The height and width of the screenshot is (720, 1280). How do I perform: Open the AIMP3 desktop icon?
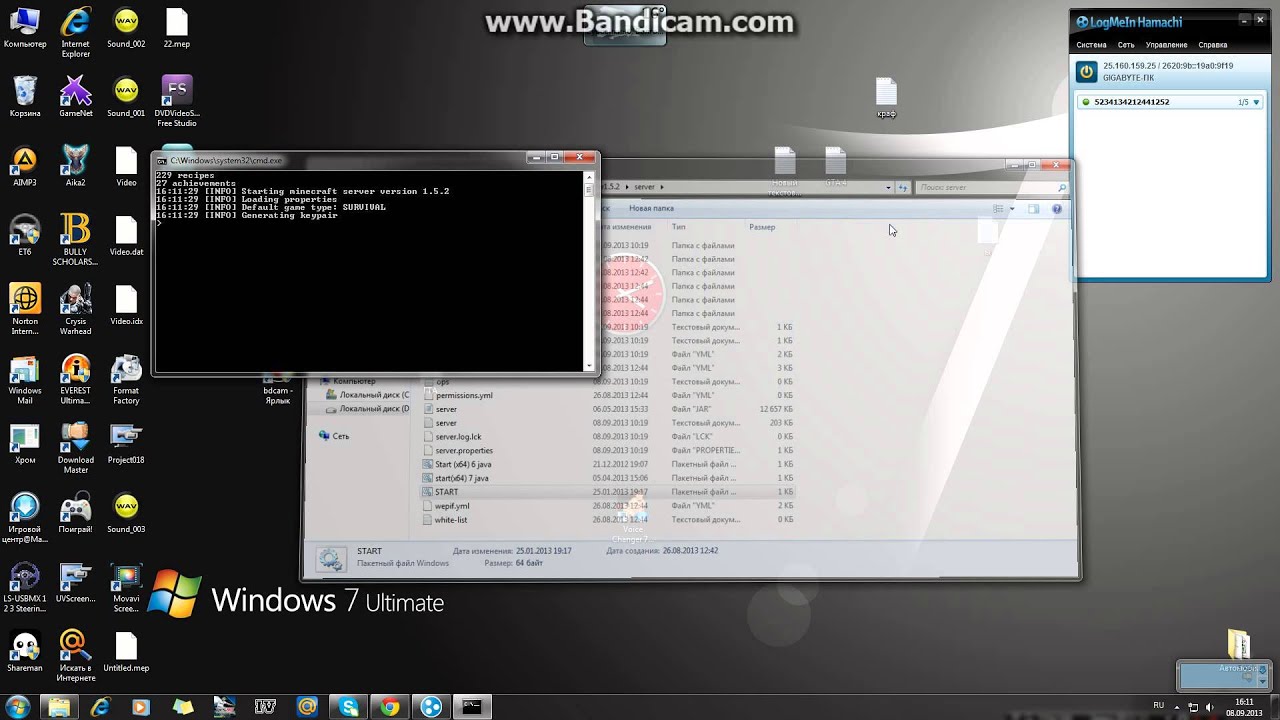click(x=25, y=167)
